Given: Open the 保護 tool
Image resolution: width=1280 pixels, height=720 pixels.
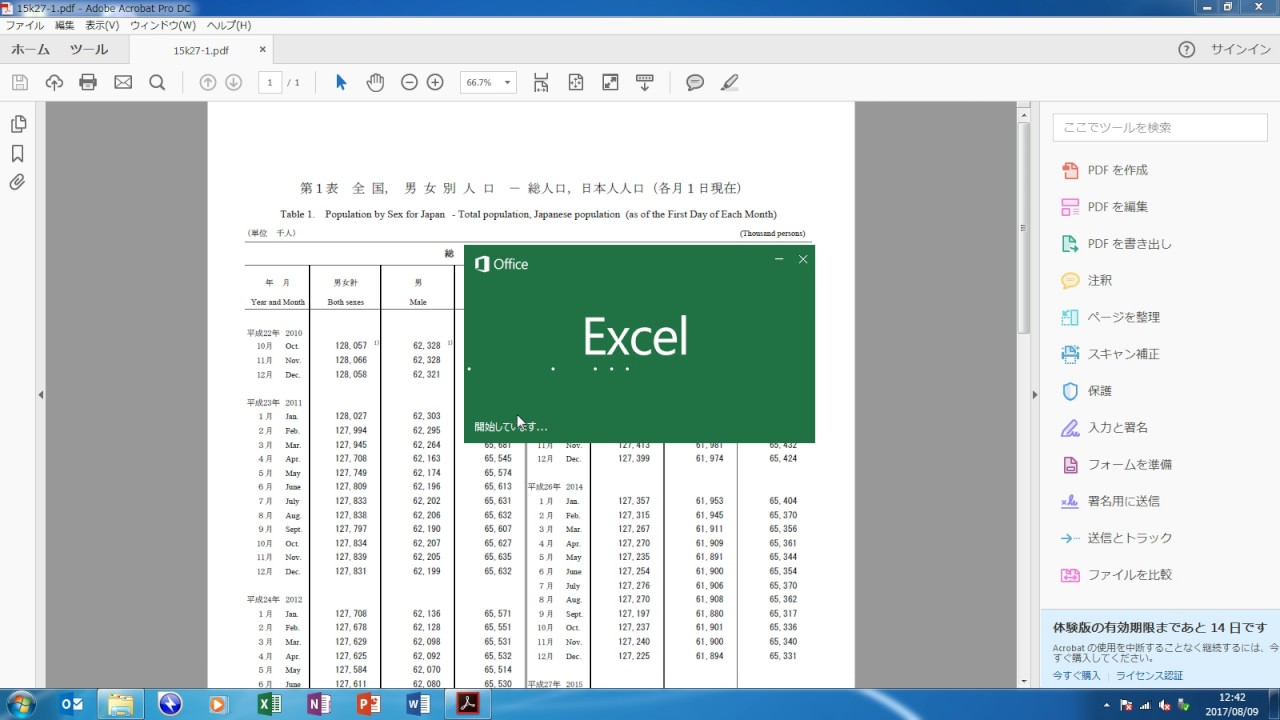Looking at the screenshot, I should (1100, 391).
